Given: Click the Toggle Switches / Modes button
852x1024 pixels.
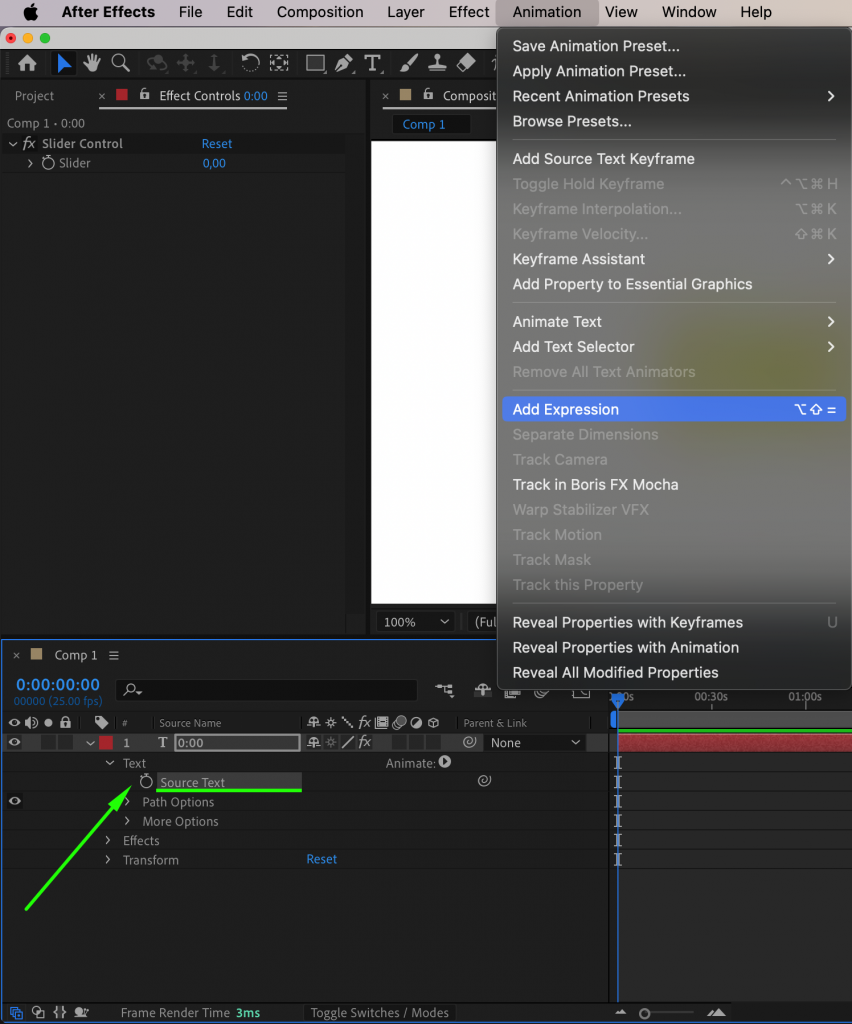Looking at the screenshot, I should [x=379, y=1012].
